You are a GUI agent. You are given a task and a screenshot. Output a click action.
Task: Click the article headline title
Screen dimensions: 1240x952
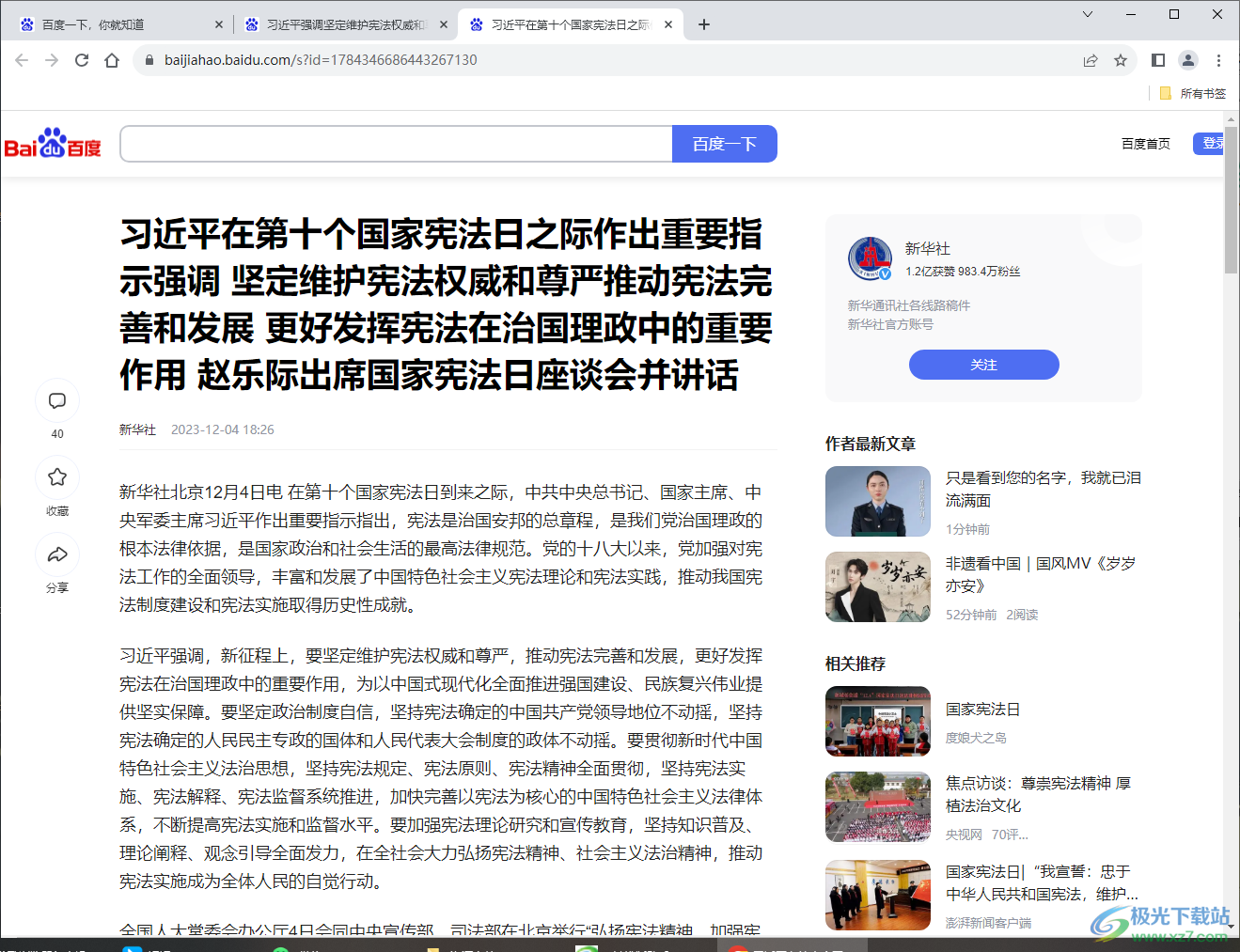pyautogui.click(x=446, y=304)
